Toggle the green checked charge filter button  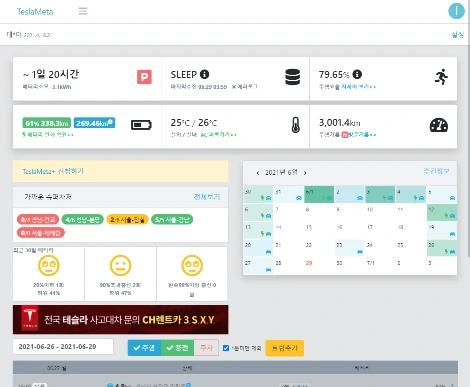pyautogui.click(x=177, y=348)
